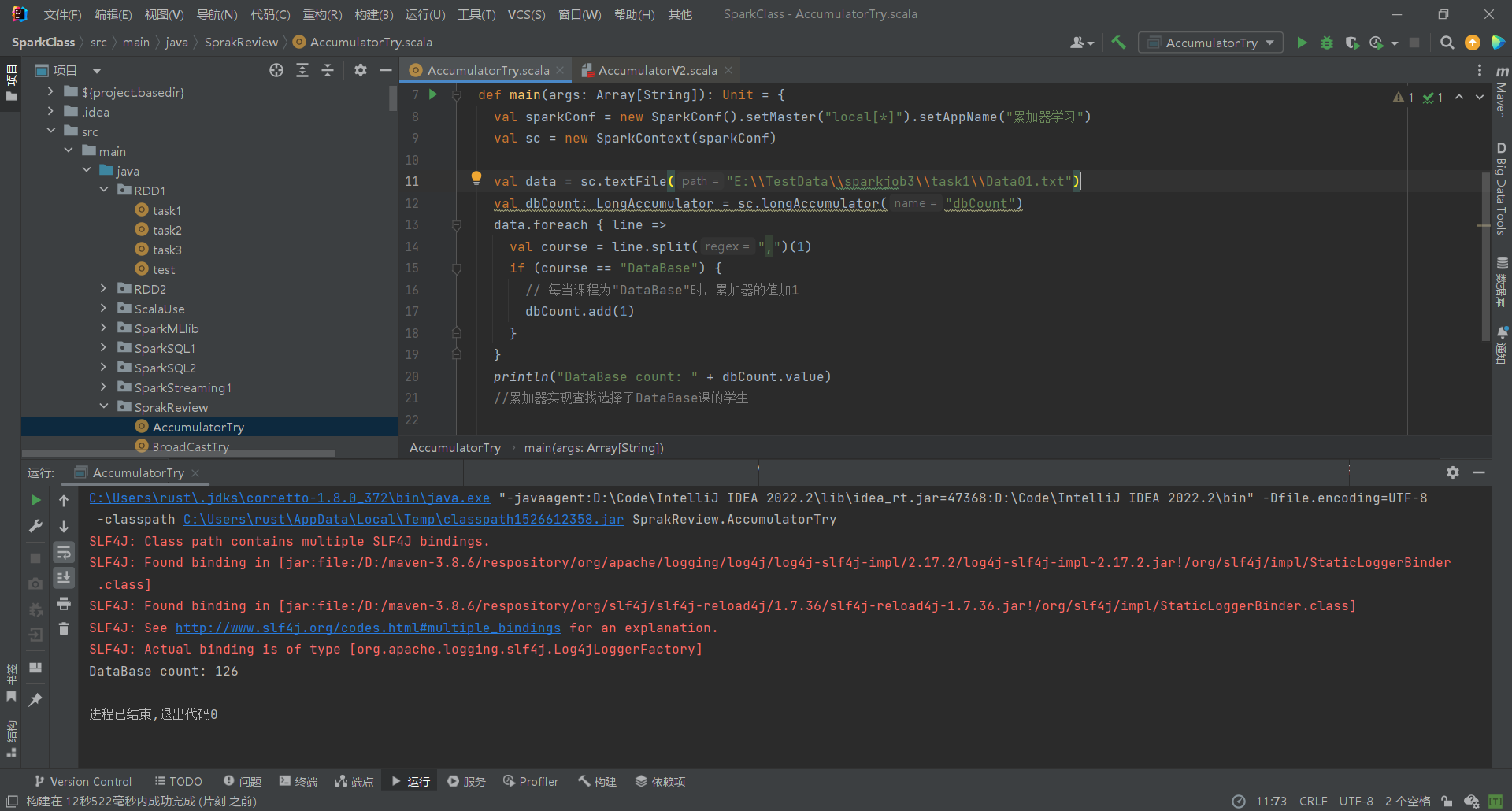Open the slf4j multiple_bindings link
Screen dimensions: 1512x811
point(368,628)
